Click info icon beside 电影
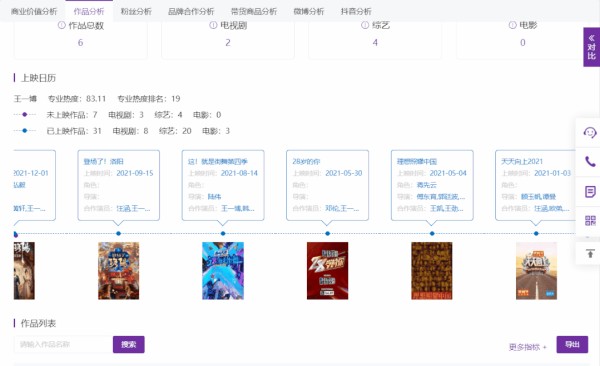The width and height of the screenshot is (600, 366). 512,25
